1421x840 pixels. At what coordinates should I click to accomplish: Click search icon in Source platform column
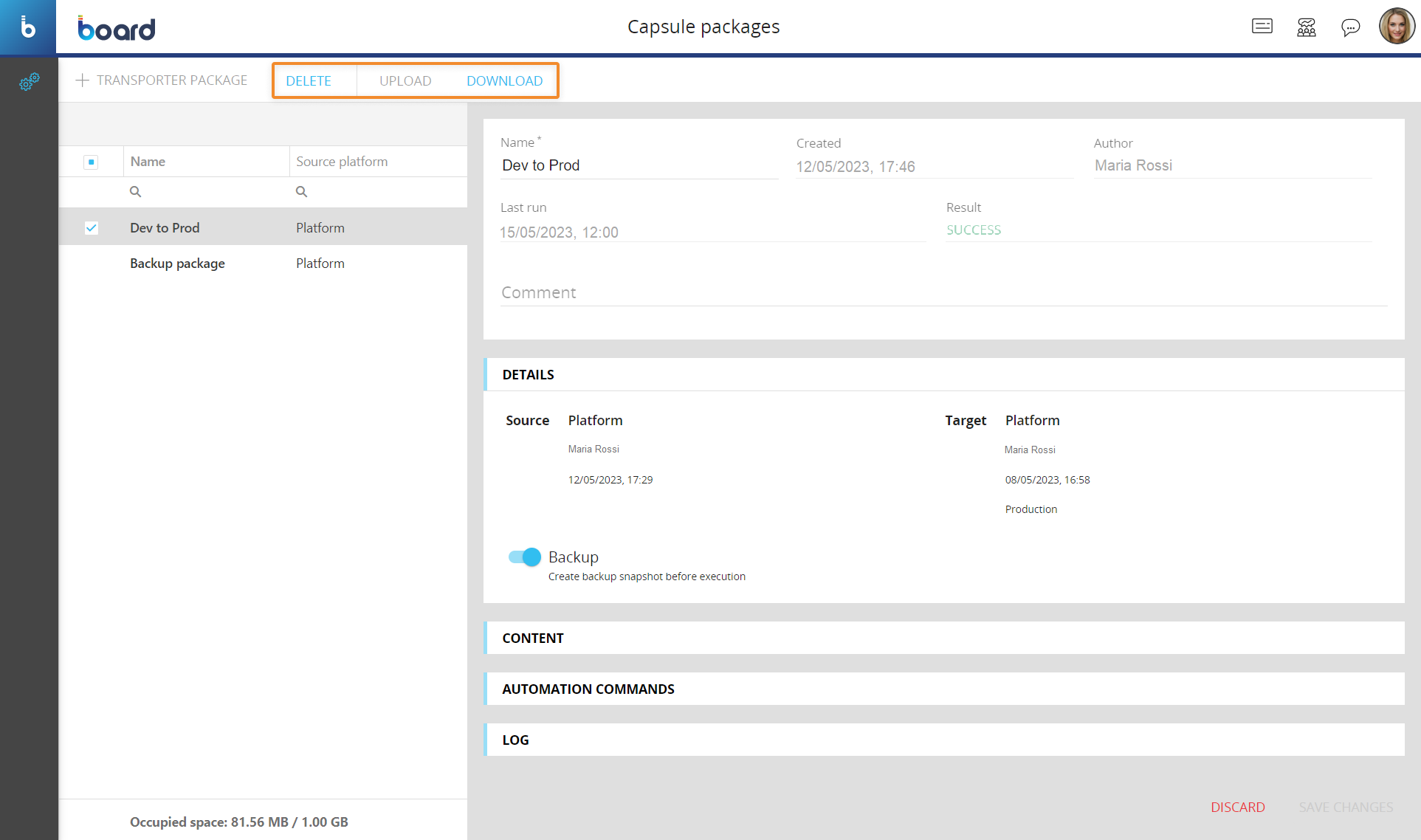click(301, 192)
